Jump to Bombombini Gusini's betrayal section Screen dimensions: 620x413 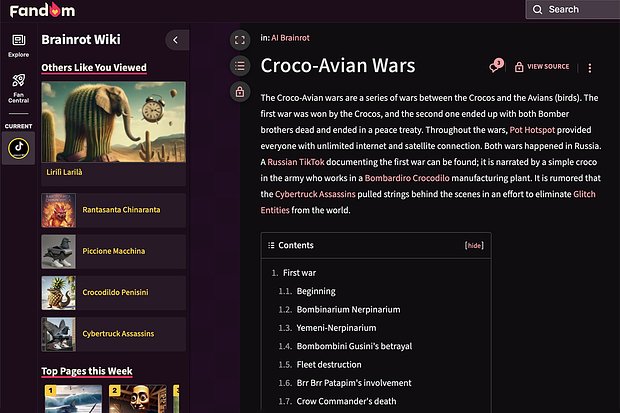(354, 346)
